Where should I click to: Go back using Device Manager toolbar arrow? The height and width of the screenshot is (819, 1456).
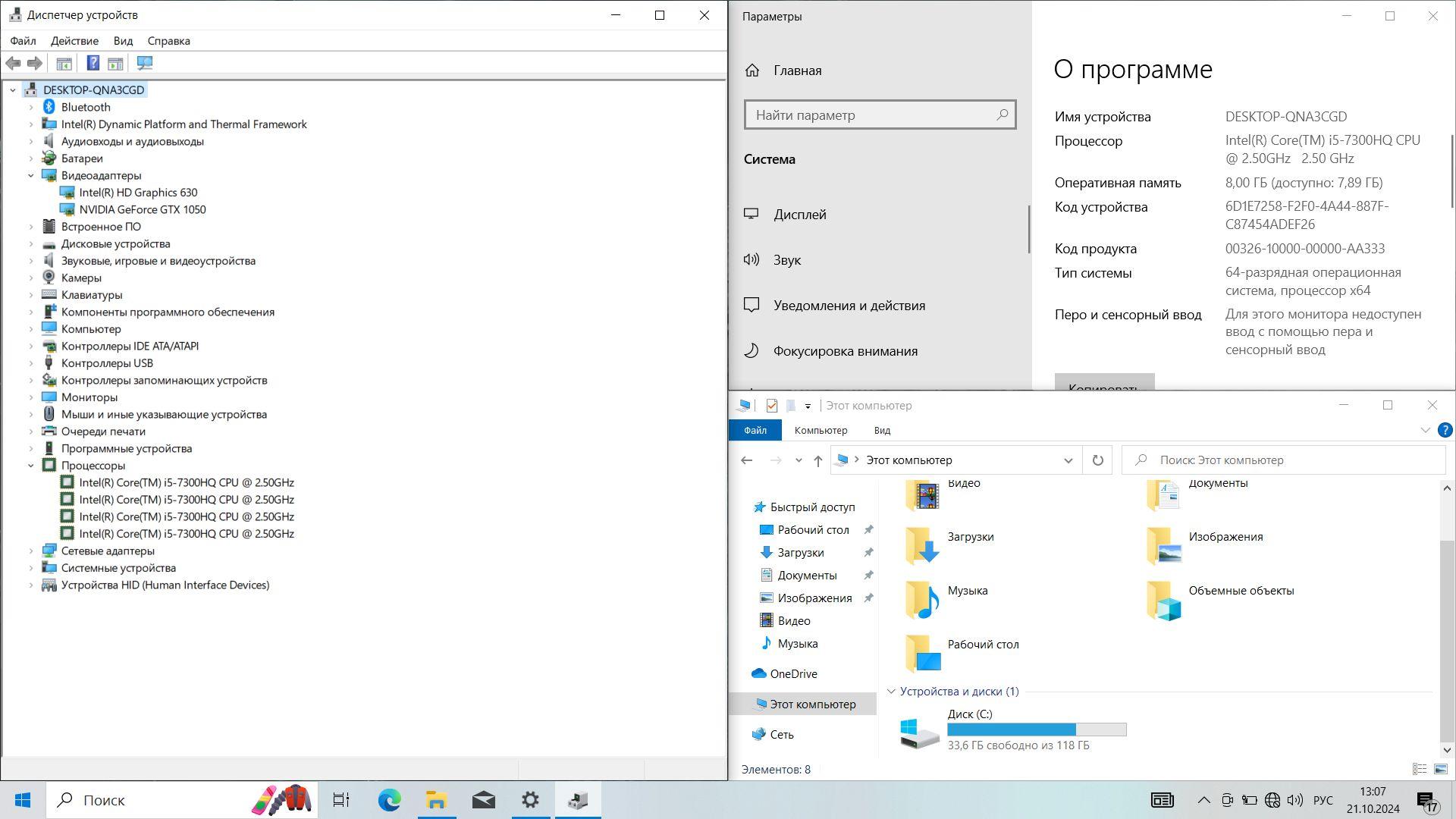click(x=13, y=64)
